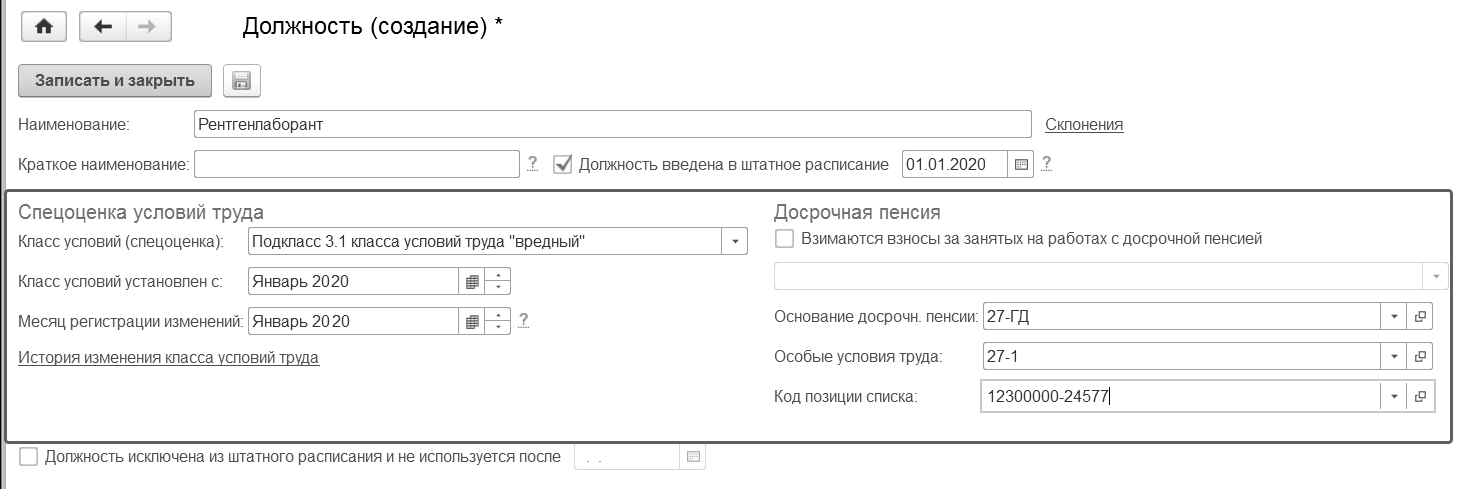This screenshot has height=489, width=1460.
Task: Enable early pension contributions checkbox
Action: click(784, 239)
